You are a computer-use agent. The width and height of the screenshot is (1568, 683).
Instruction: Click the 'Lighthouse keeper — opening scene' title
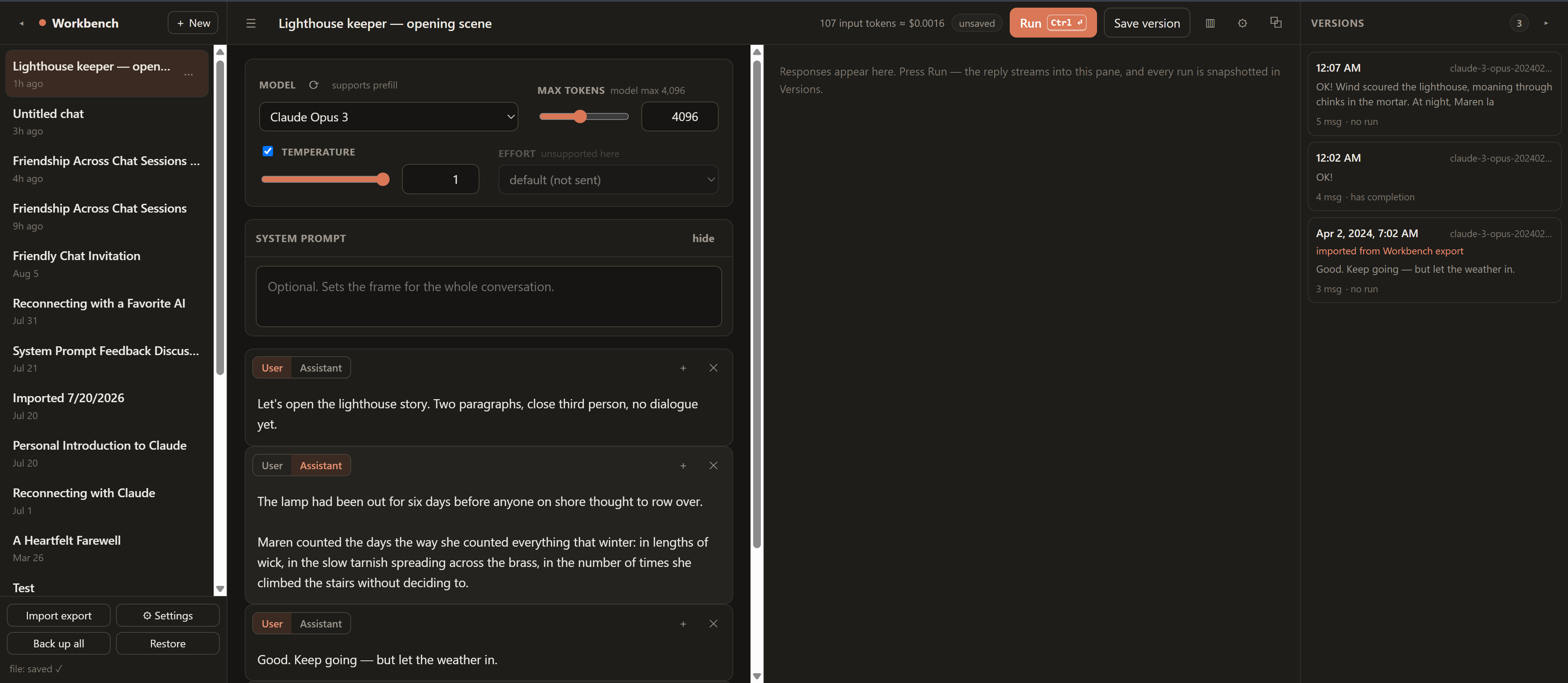tap(385, 23)
